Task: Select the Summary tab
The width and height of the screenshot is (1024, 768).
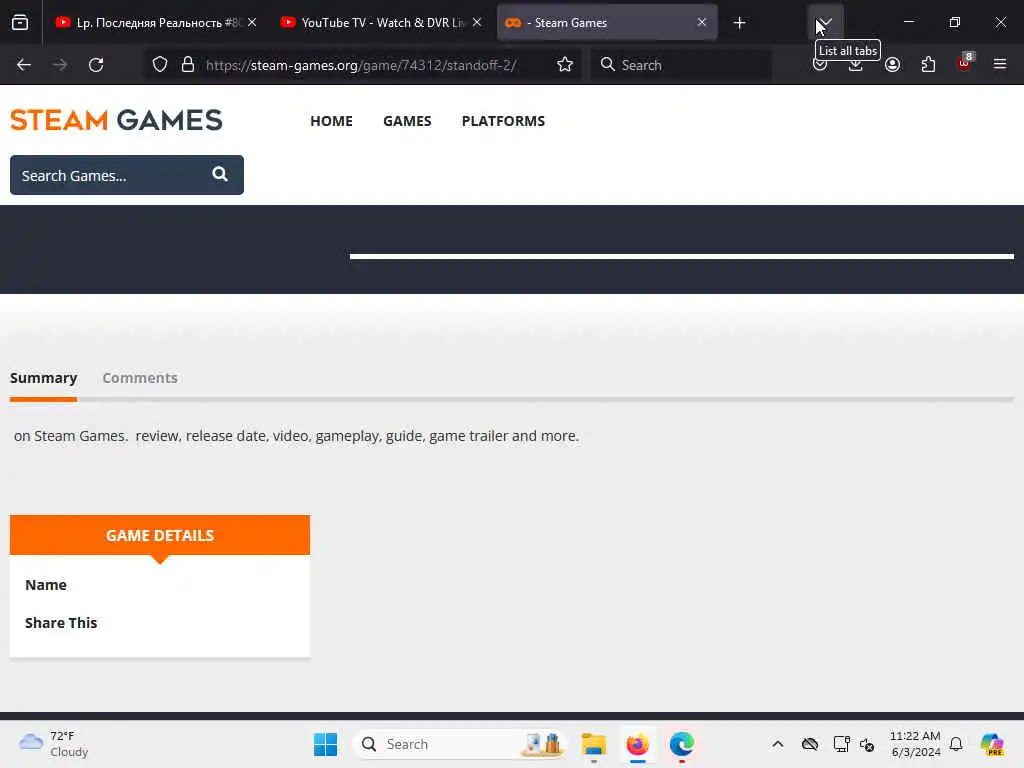Action: (x=43, y=378)
